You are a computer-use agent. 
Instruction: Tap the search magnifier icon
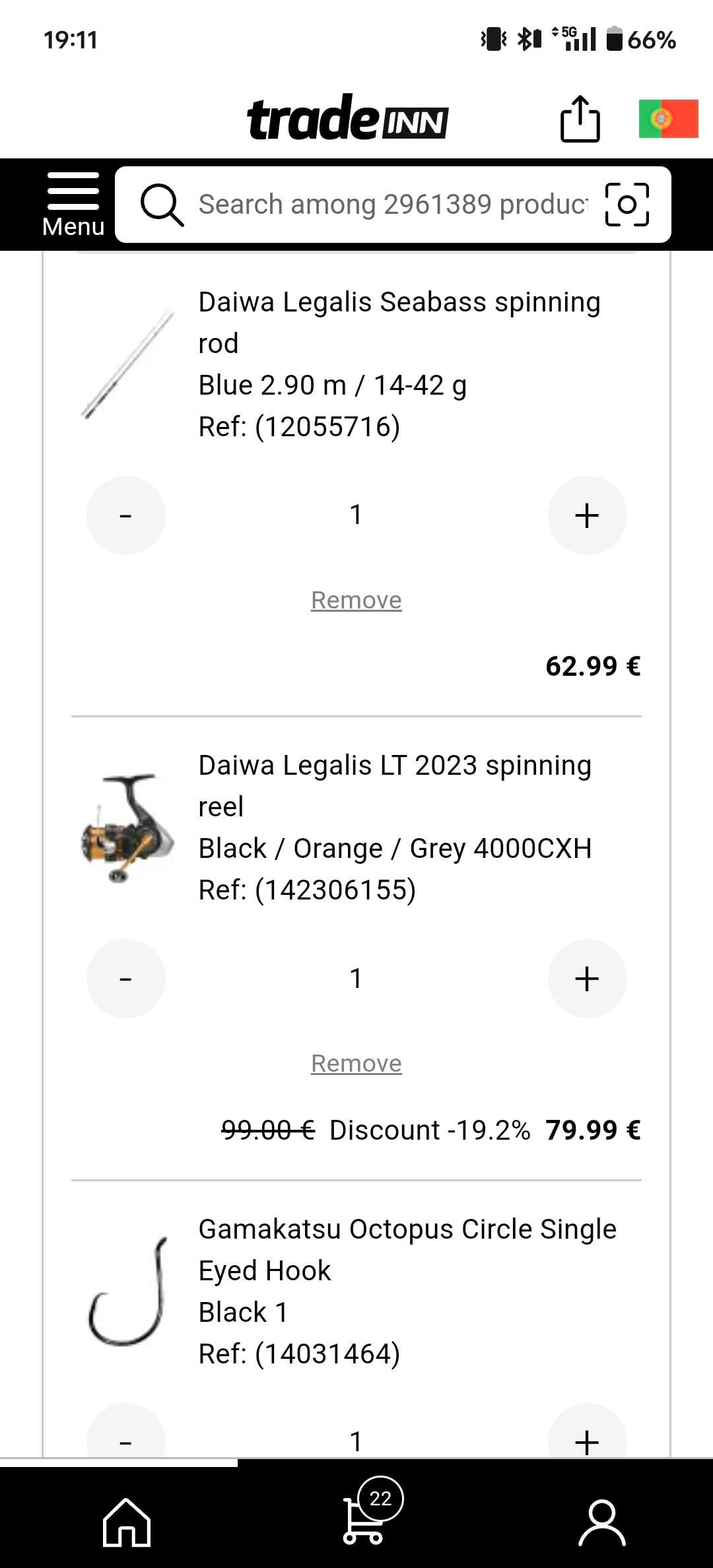tap(161, 205)
